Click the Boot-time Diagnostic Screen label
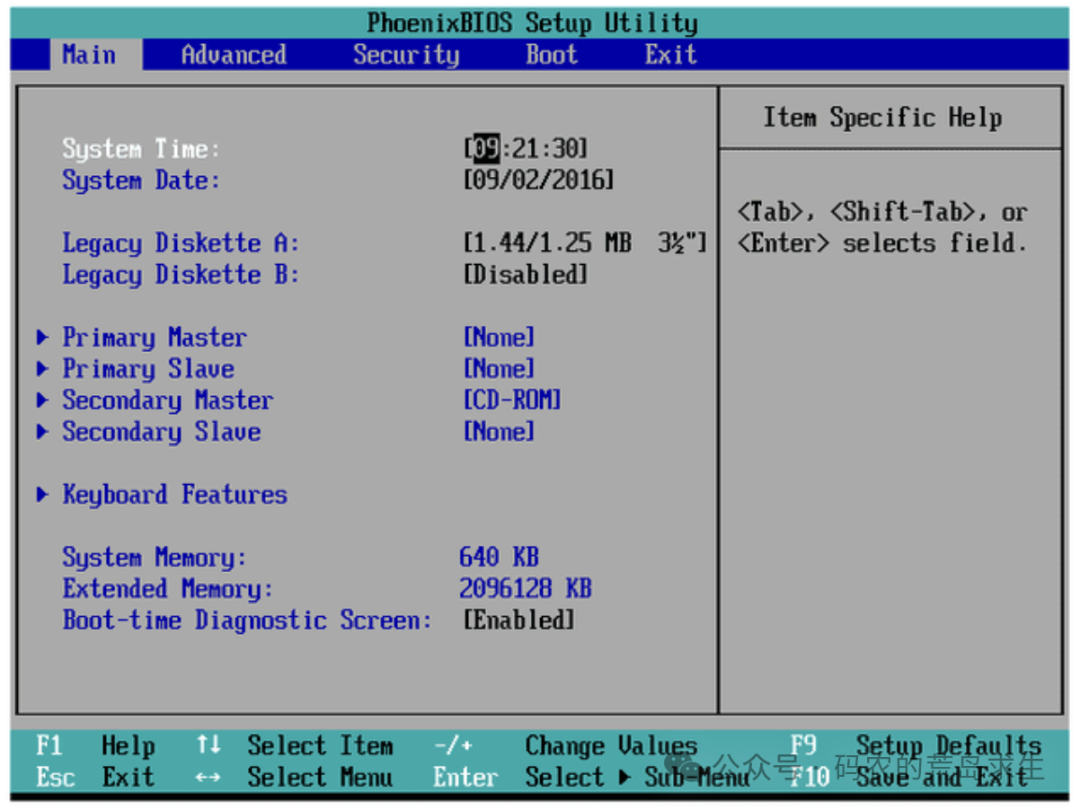Viewport: 1080px width, 810px height. [x=247, y=620]
